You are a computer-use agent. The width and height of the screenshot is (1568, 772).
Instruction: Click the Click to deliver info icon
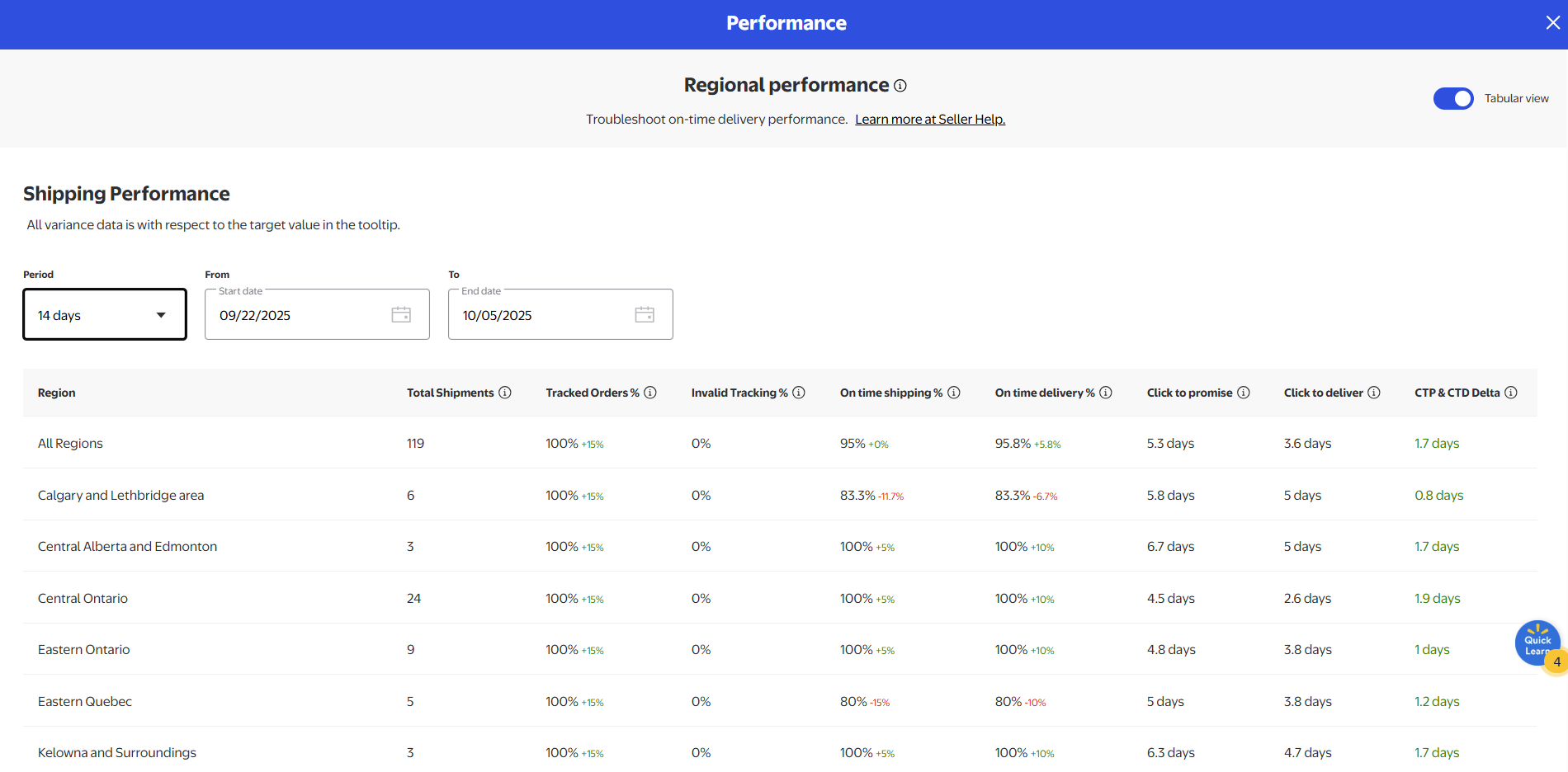tap(1374, 393)
